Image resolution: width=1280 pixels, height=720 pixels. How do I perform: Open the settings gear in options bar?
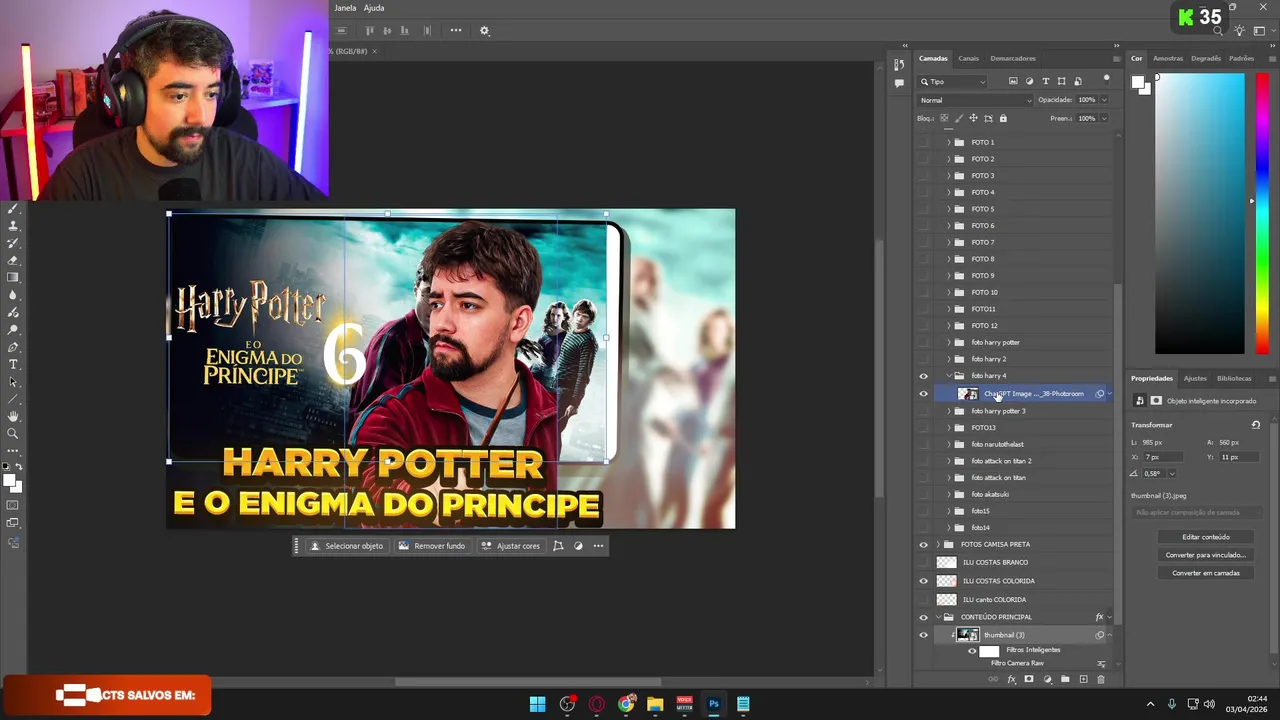(x=485, y=31)
